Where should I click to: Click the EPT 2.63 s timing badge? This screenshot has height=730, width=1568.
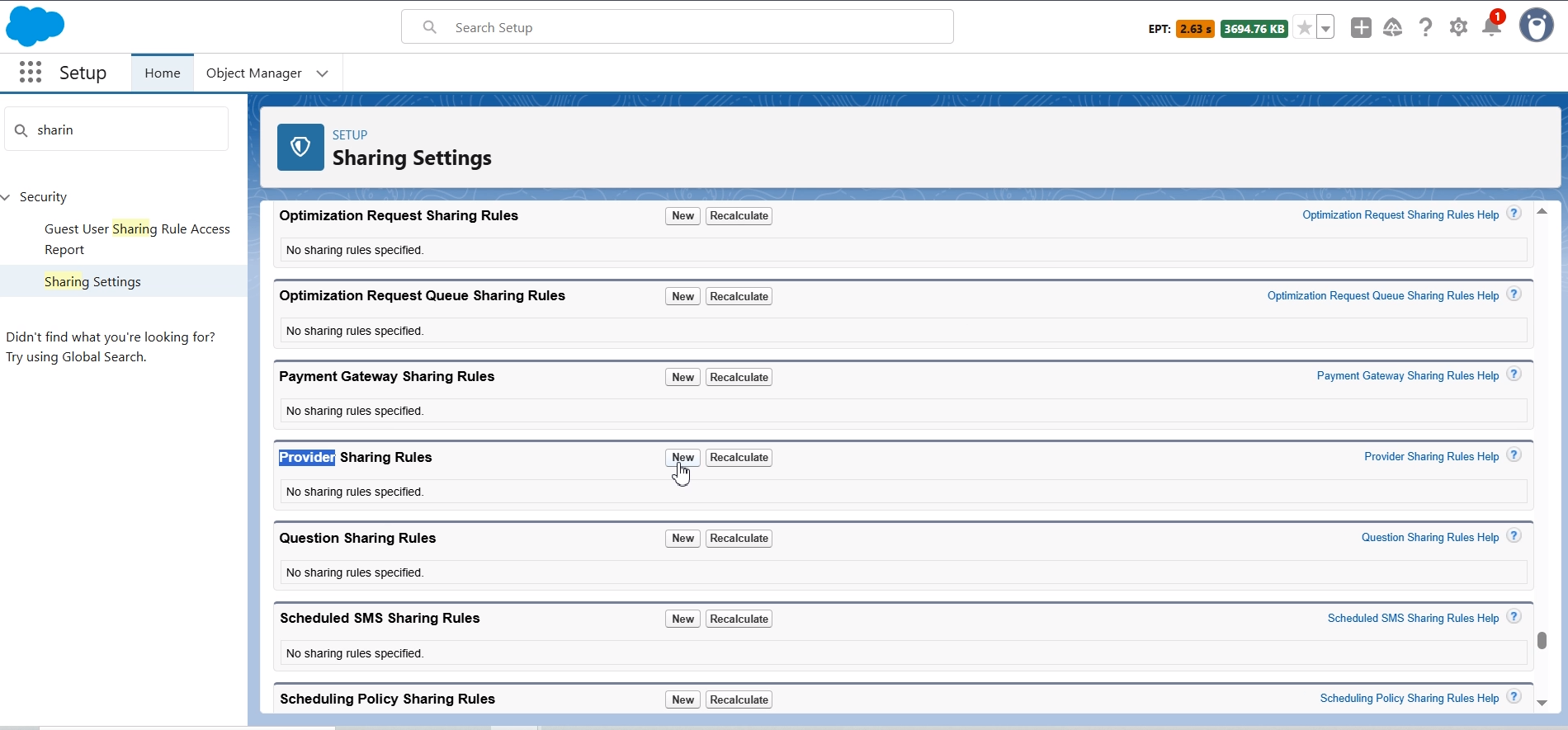click(1195, 29)
